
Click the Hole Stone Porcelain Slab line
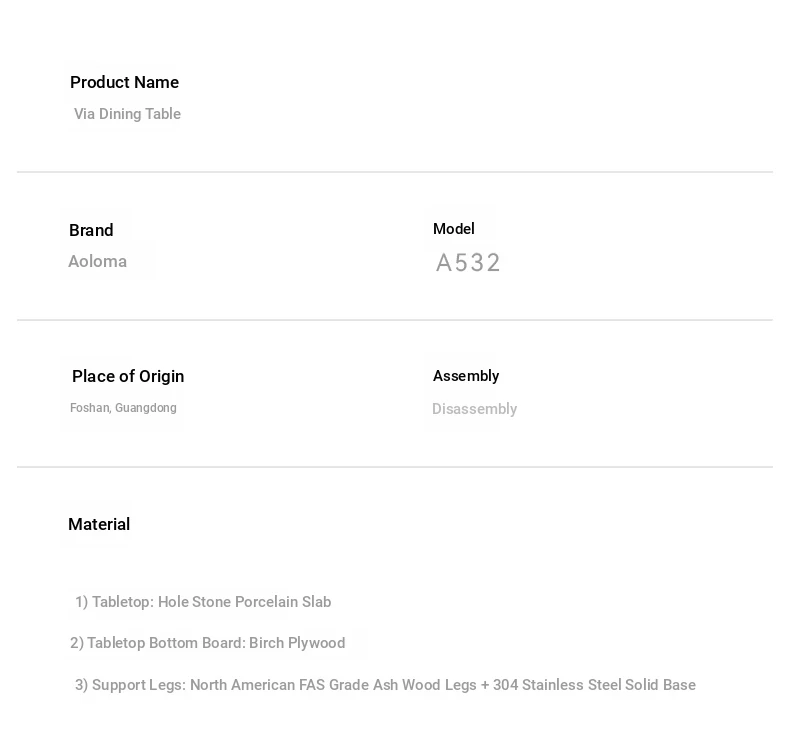pos(203,602)
